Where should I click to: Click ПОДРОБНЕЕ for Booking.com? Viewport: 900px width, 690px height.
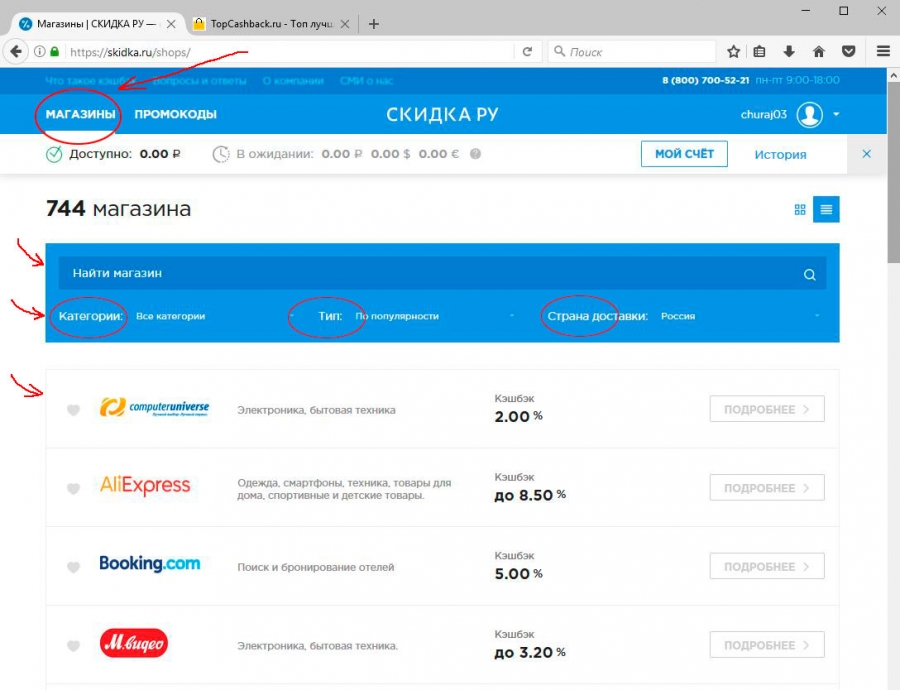point(767,567)
